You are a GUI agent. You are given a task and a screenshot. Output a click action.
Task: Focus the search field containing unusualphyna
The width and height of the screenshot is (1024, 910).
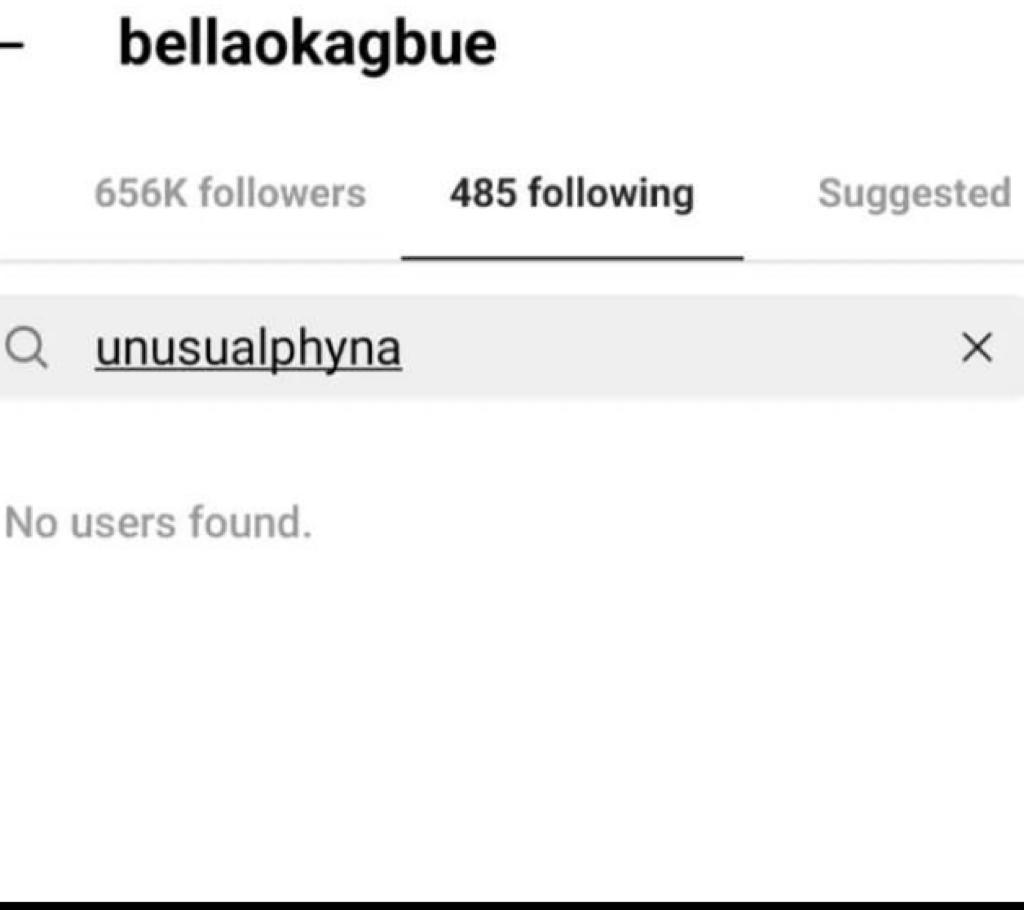(x=512, y=347)
